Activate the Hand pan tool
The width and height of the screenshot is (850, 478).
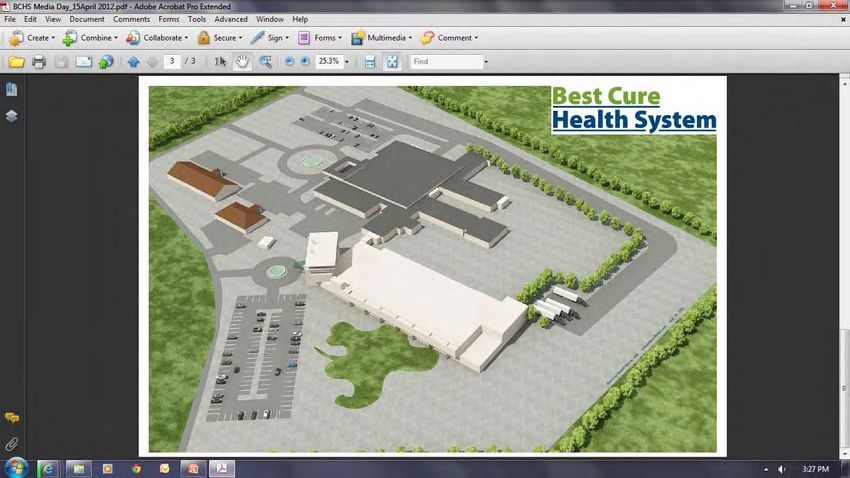(242, 62)
